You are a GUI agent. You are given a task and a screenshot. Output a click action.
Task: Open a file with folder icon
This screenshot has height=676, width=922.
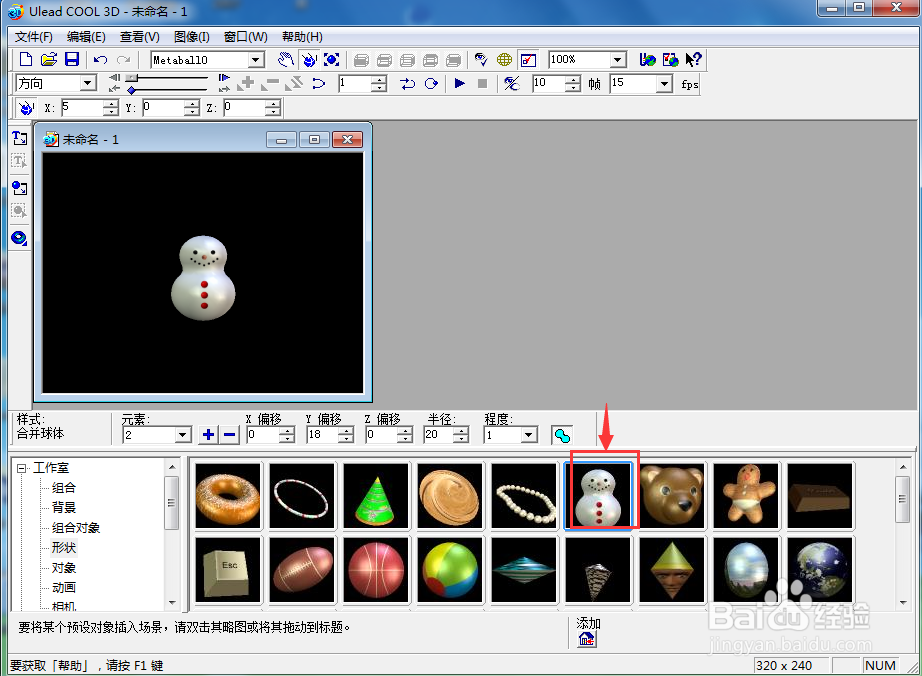click(x=49, y=59)
